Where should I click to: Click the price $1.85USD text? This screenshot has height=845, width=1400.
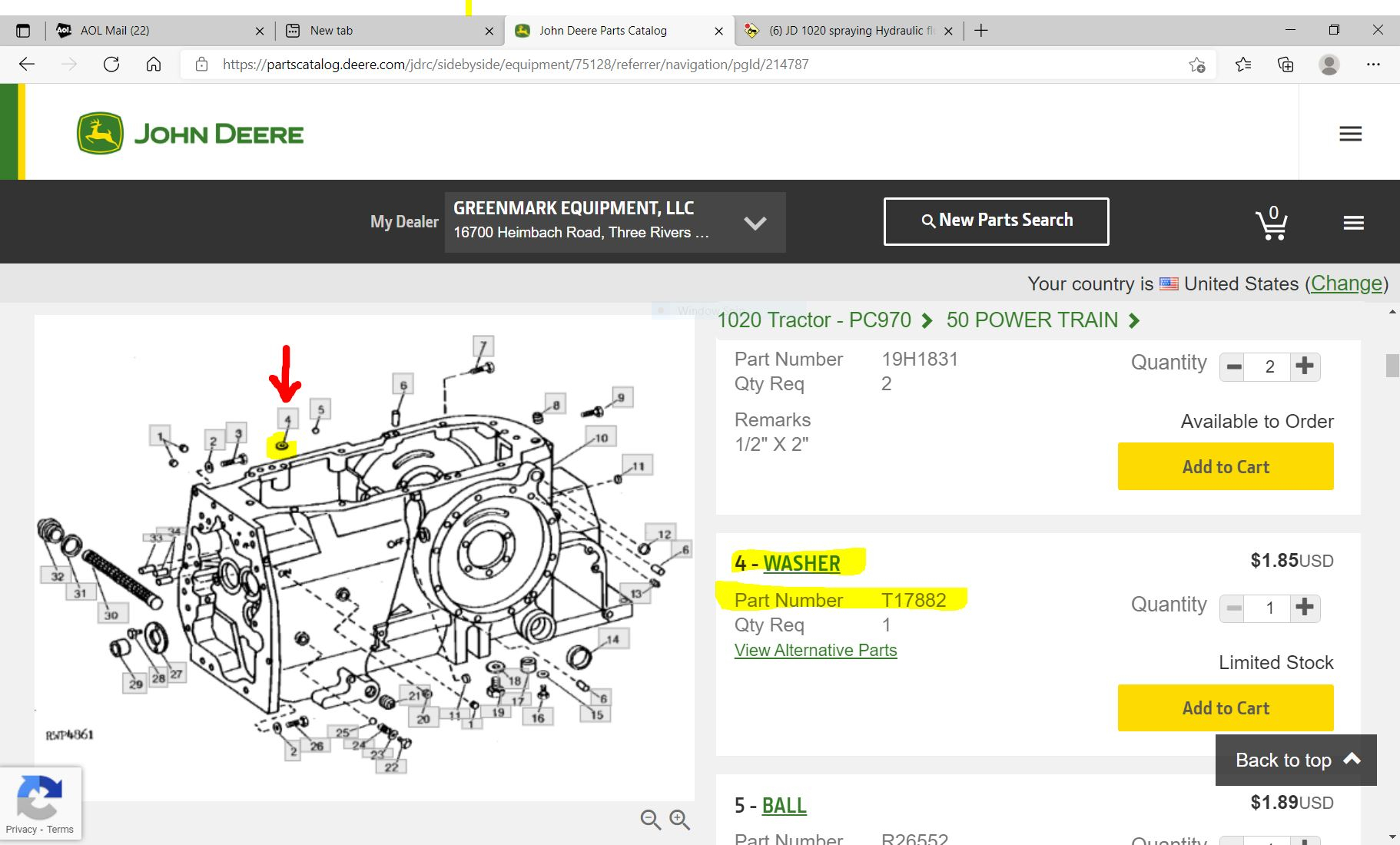[x=1292, y=561]
